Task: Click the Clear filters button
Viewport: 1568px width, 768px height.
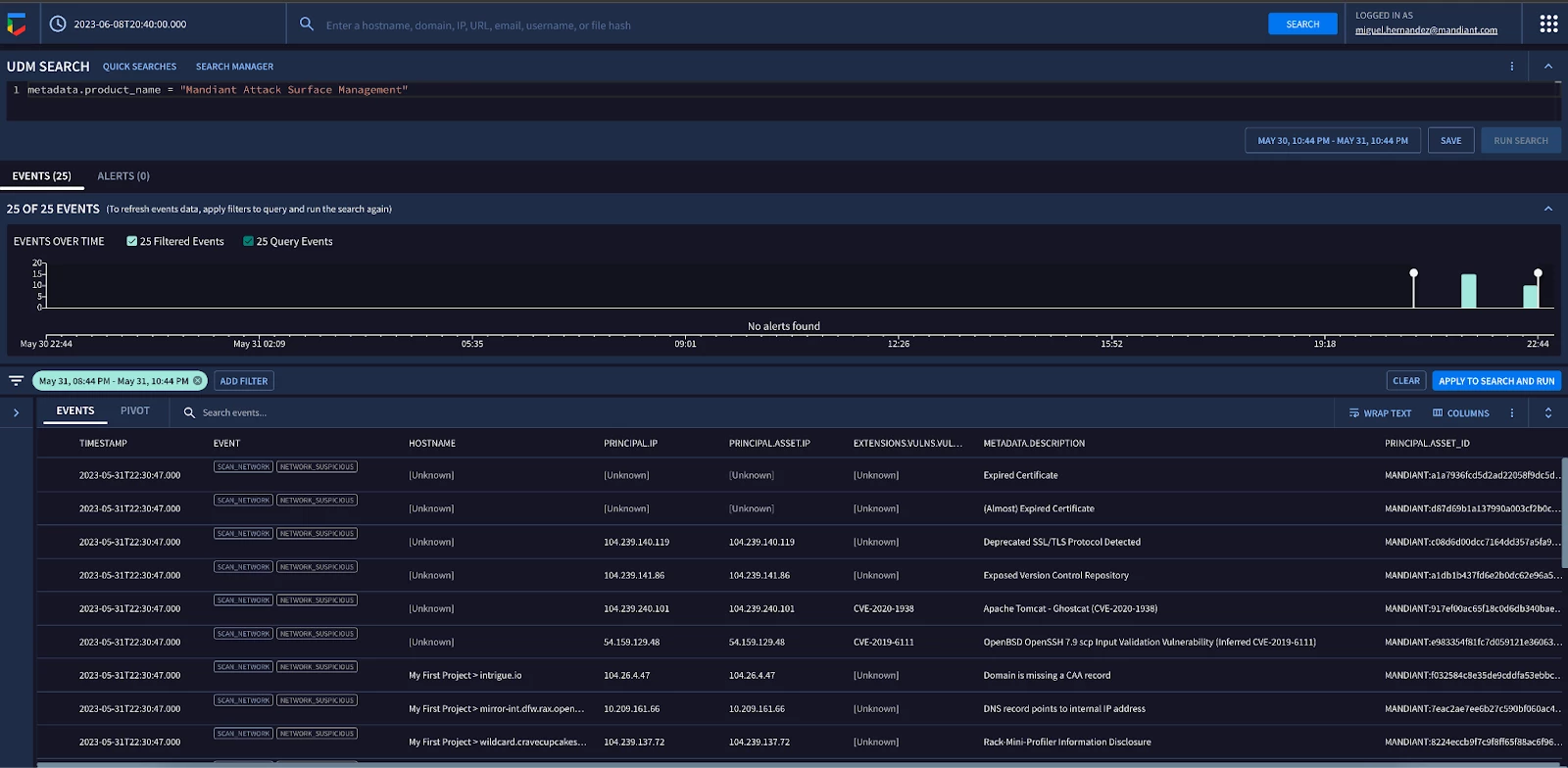Action: pos(1406,381)
